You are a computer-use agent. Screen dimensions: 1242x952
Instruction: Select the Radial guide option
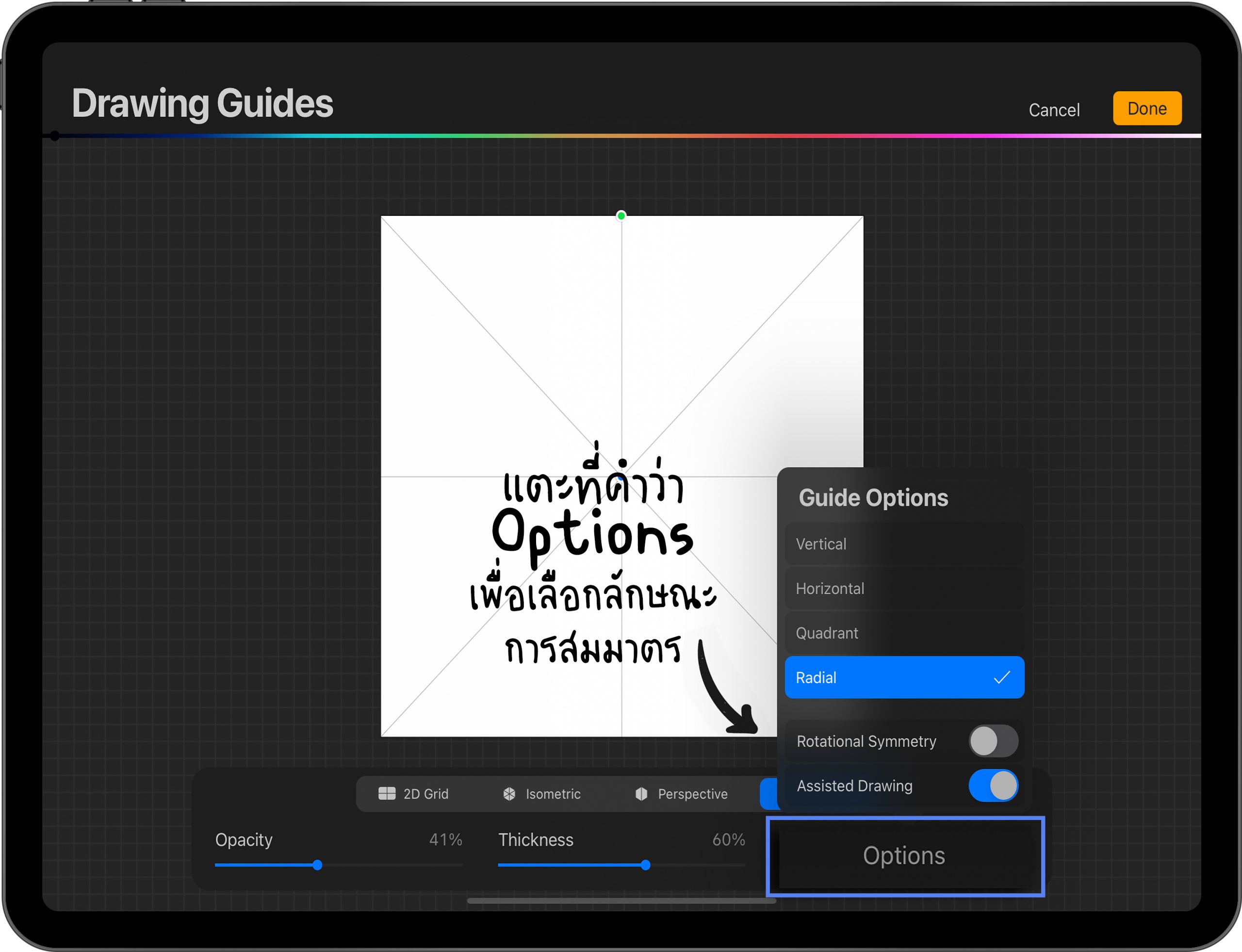point(884,677)
